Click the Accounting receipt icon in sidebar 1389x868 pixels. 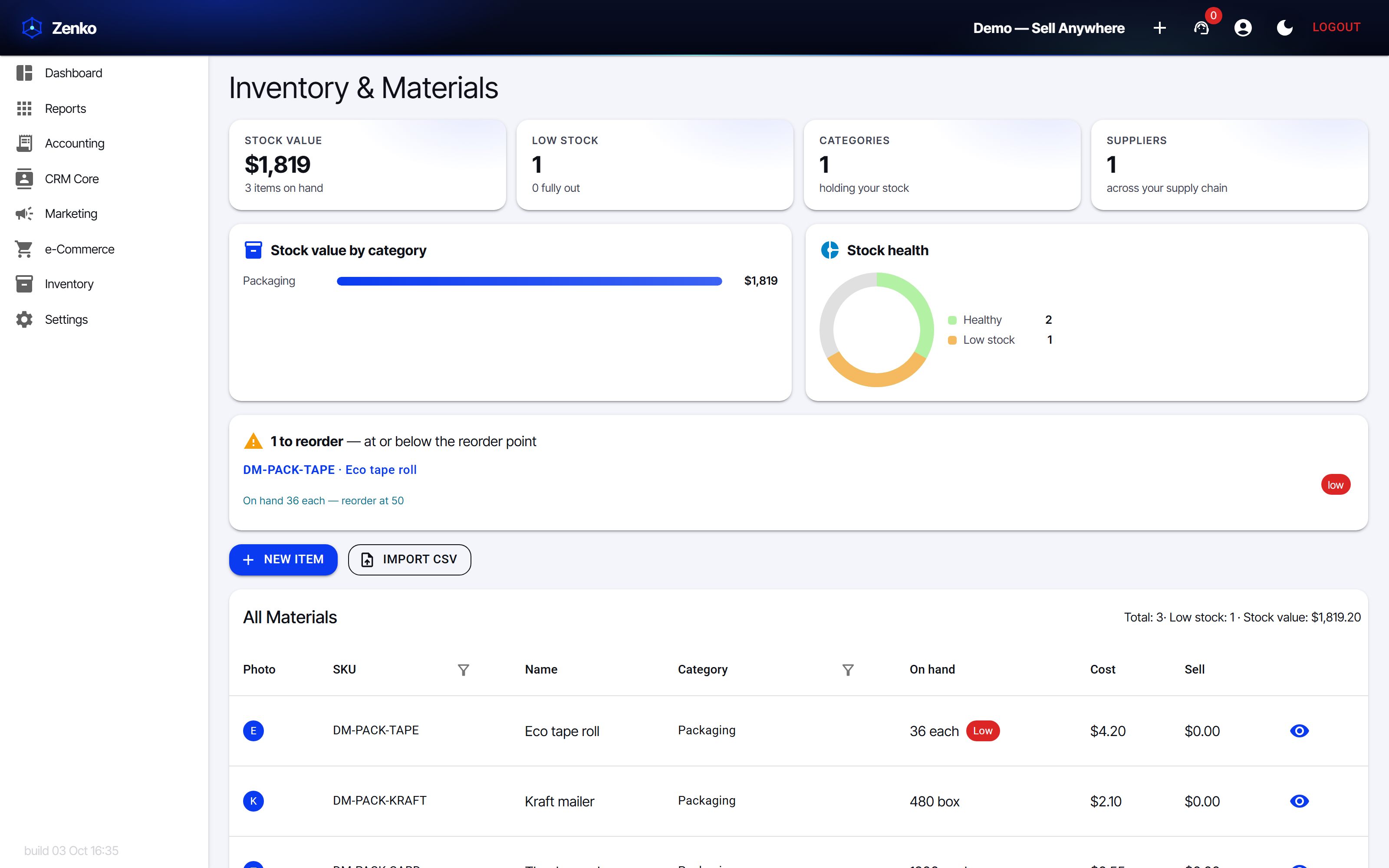pyautogui.click(x=24, y=143)
